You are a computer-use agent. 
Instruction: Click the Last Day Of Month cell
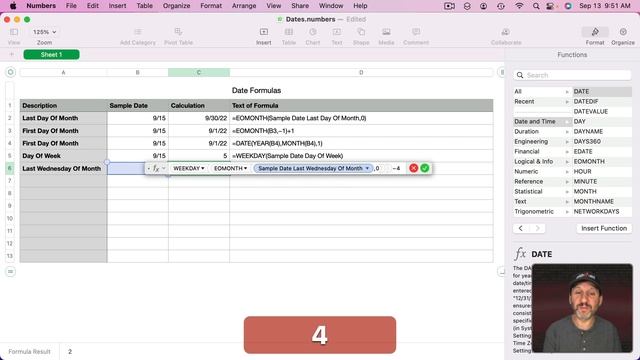(63, 118)
